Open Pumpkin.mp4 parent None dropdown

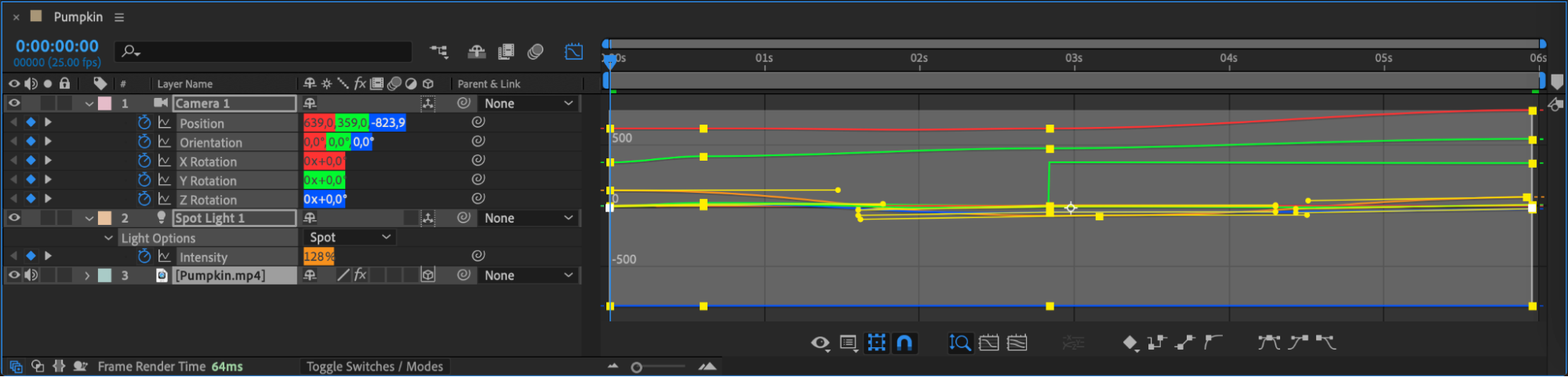click(528, 275)
